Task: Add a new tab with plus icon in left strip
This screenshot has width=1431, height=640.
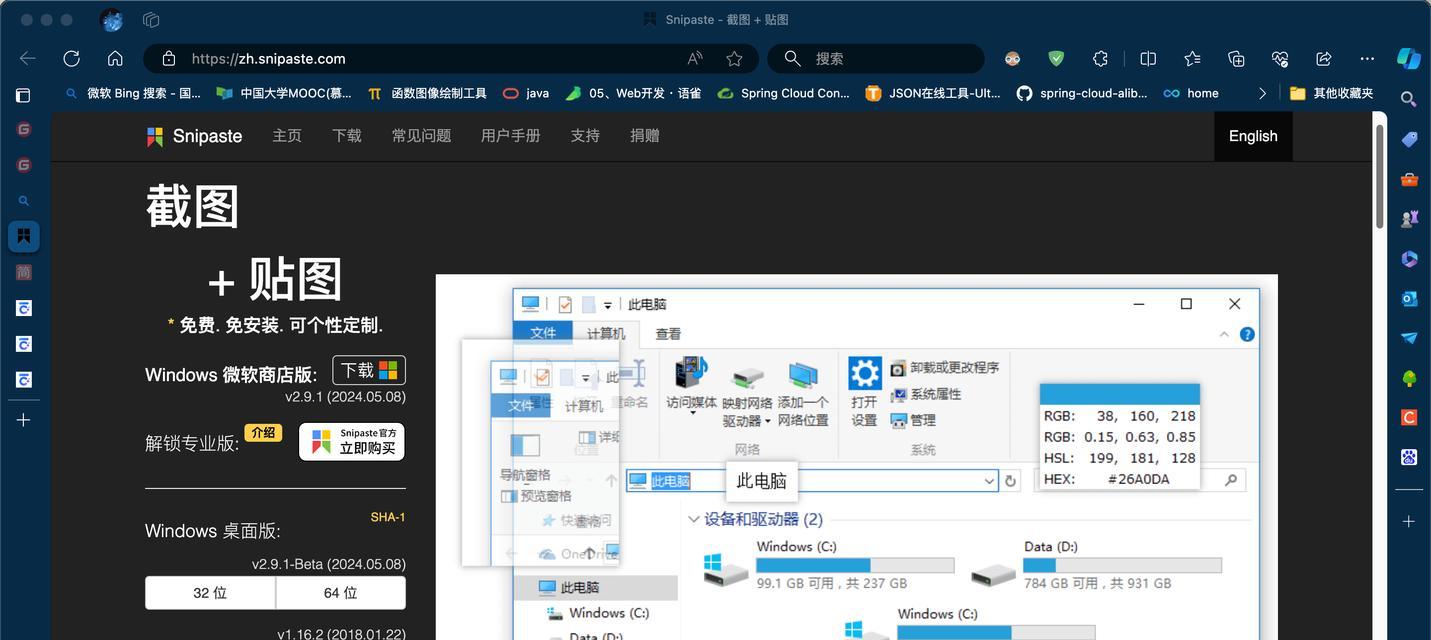Action: pyautogui.click(x=23, y=420)
